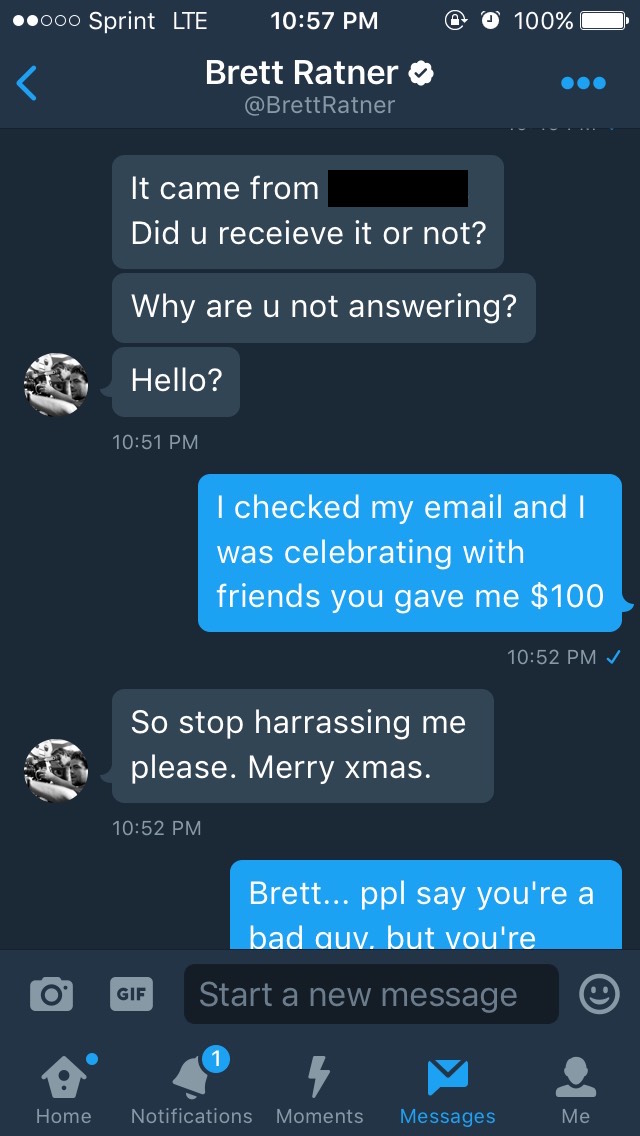Open the emoji smiley picker
The image size is (640, 1136).
[x=599, y=994]
